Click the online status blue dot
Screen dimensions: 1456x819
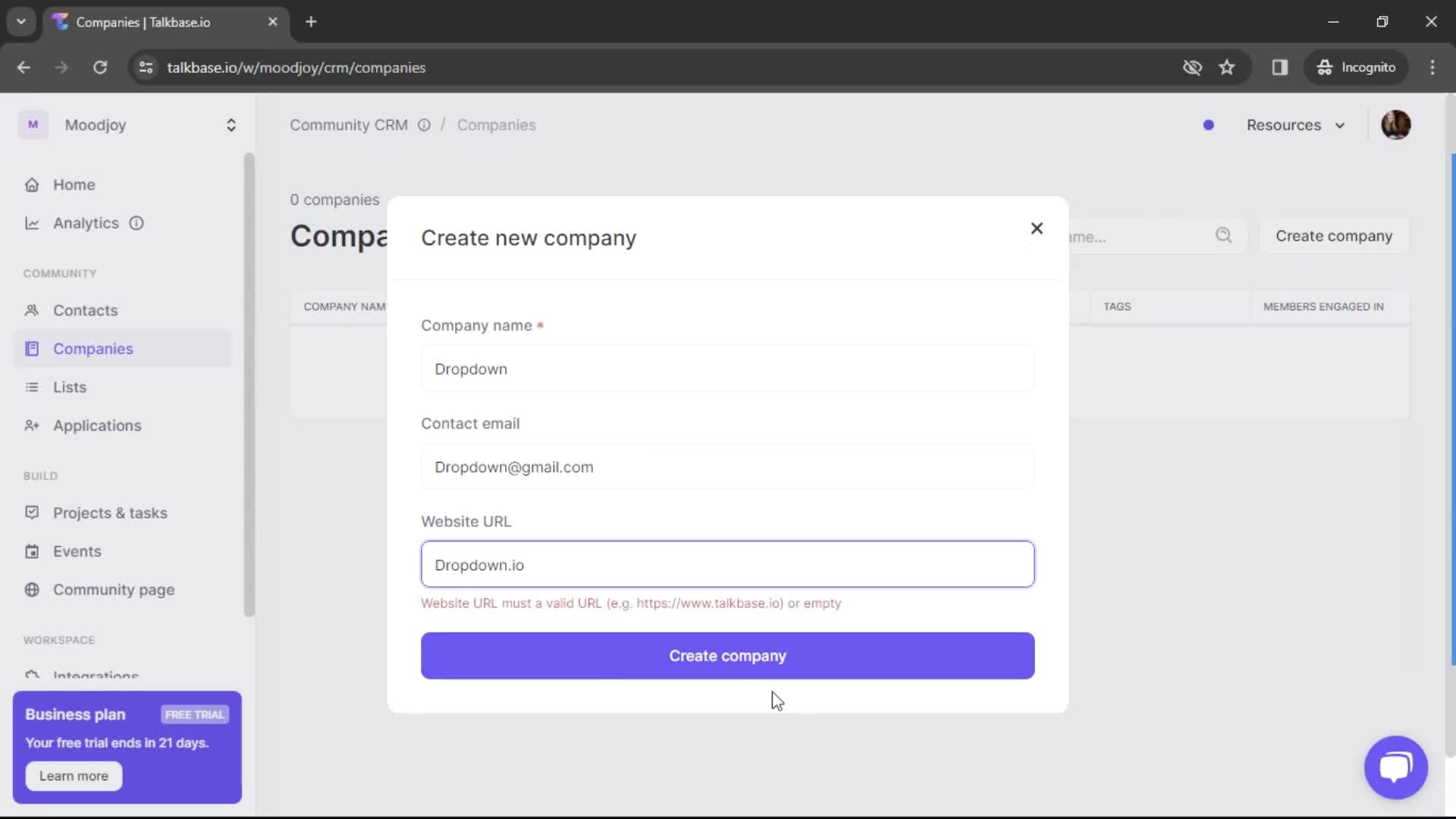click(x=1209, y=125)
